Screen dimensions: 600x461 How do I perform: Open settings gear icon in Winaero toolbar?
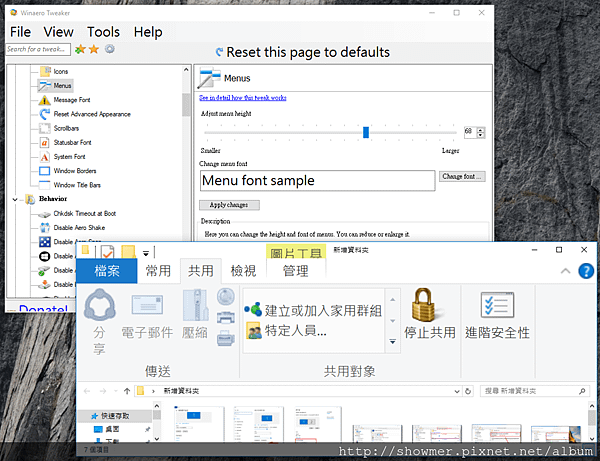110,49
